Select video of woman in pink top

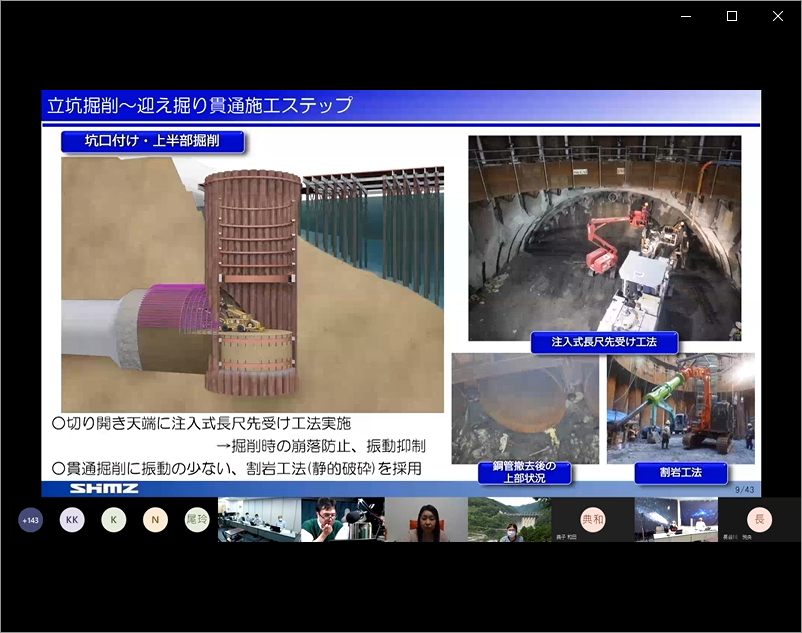pyautogui.click(x=426, y=520)
